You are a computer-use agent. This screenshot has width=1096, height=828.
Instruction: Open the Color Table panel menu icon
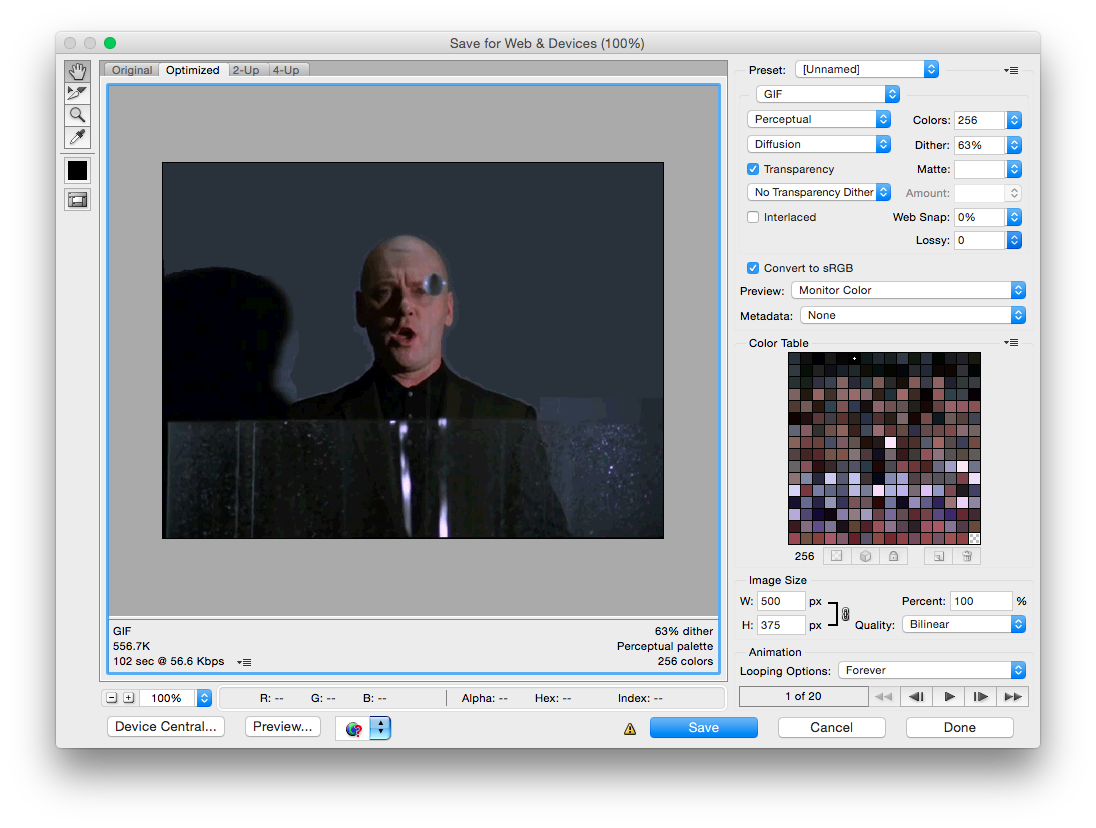click(x=1011, y=342)
